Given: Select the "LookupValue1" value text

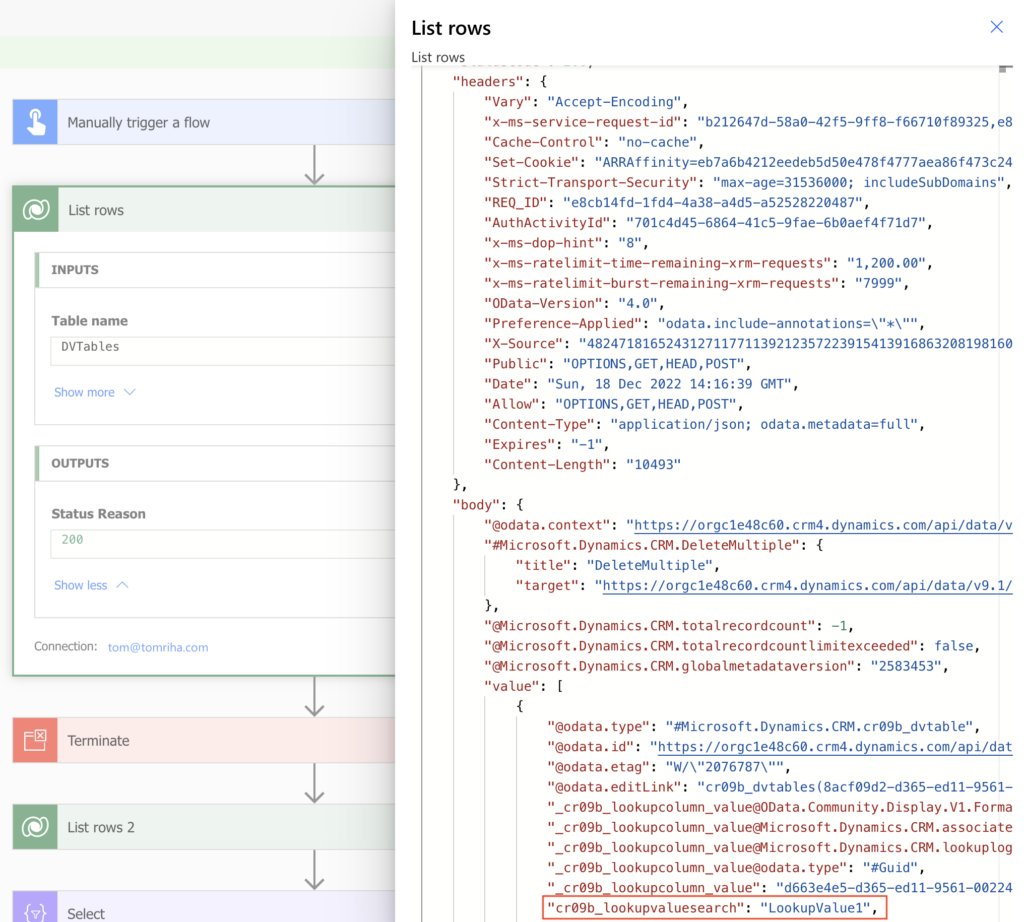Looking at the screenshot, I should click(x=815, y=908).
